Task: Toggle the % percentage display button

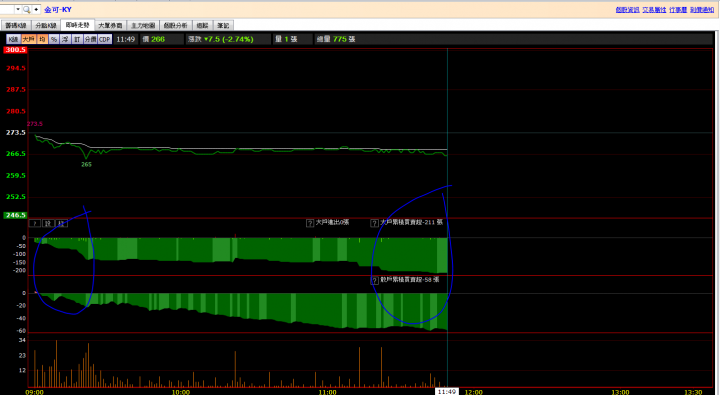Action: (54, 40)
